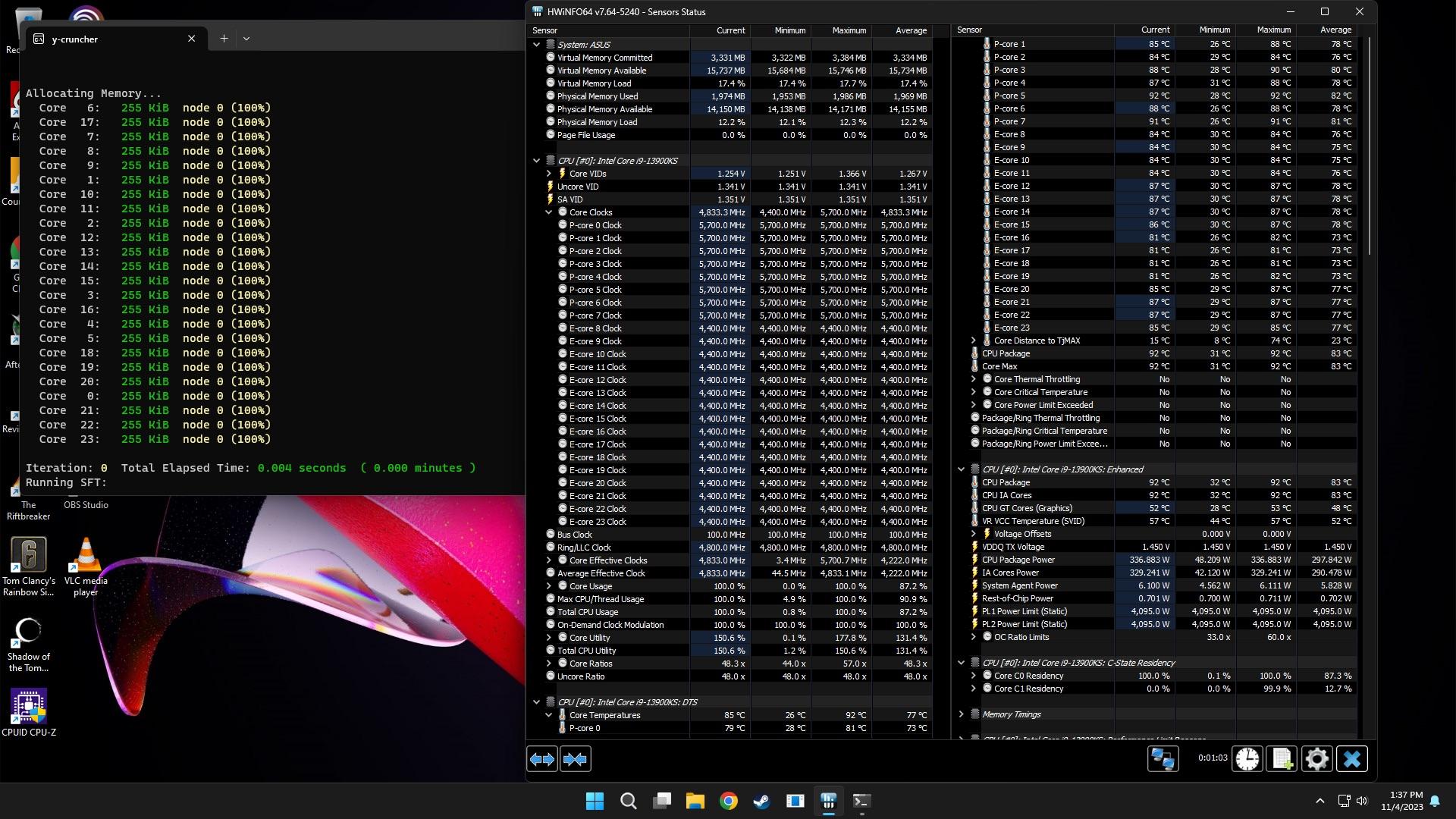Expand the Memory Timings group
This screenshot has height=819, width=1456.
click(961, 714)
